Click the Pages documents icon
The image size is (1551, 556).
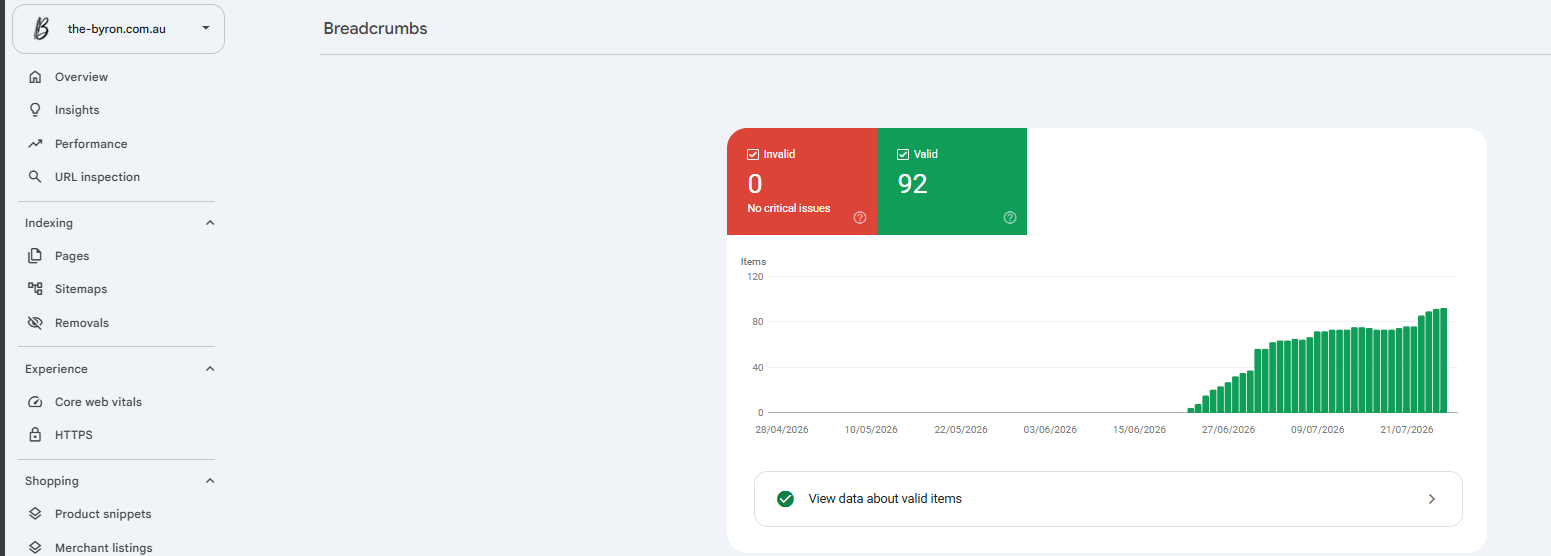(x=35, y=256)
